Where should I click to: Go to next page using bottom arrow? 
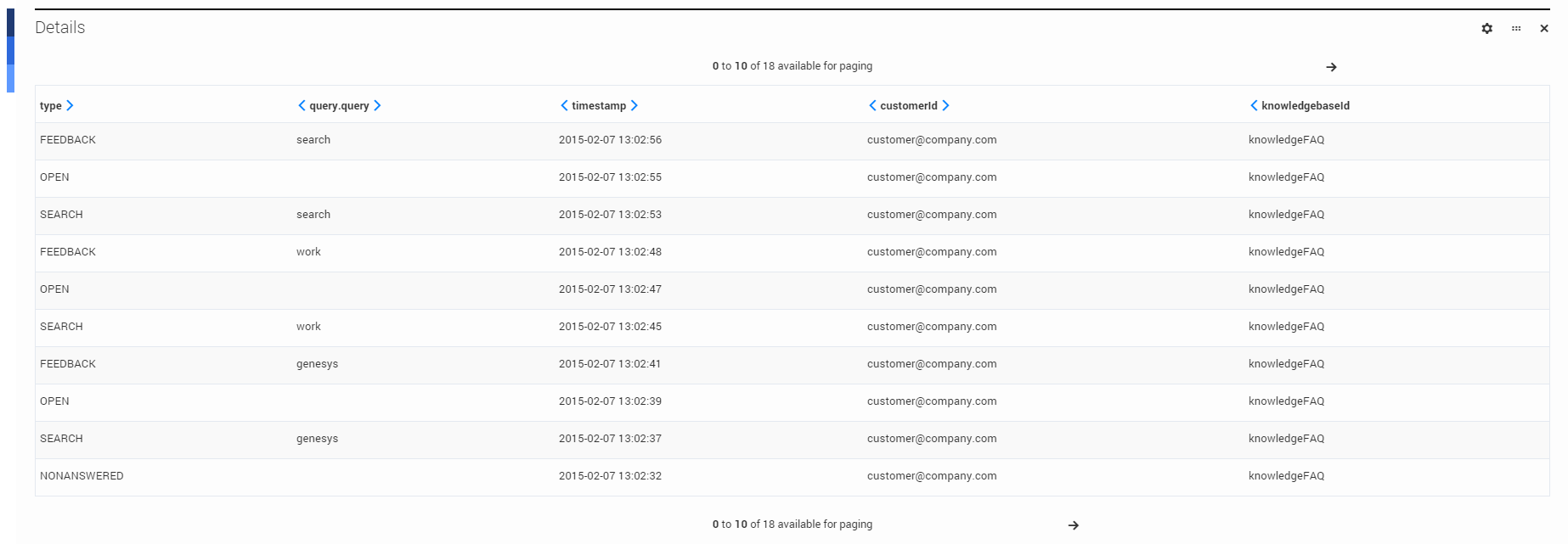coord(1074,525)
